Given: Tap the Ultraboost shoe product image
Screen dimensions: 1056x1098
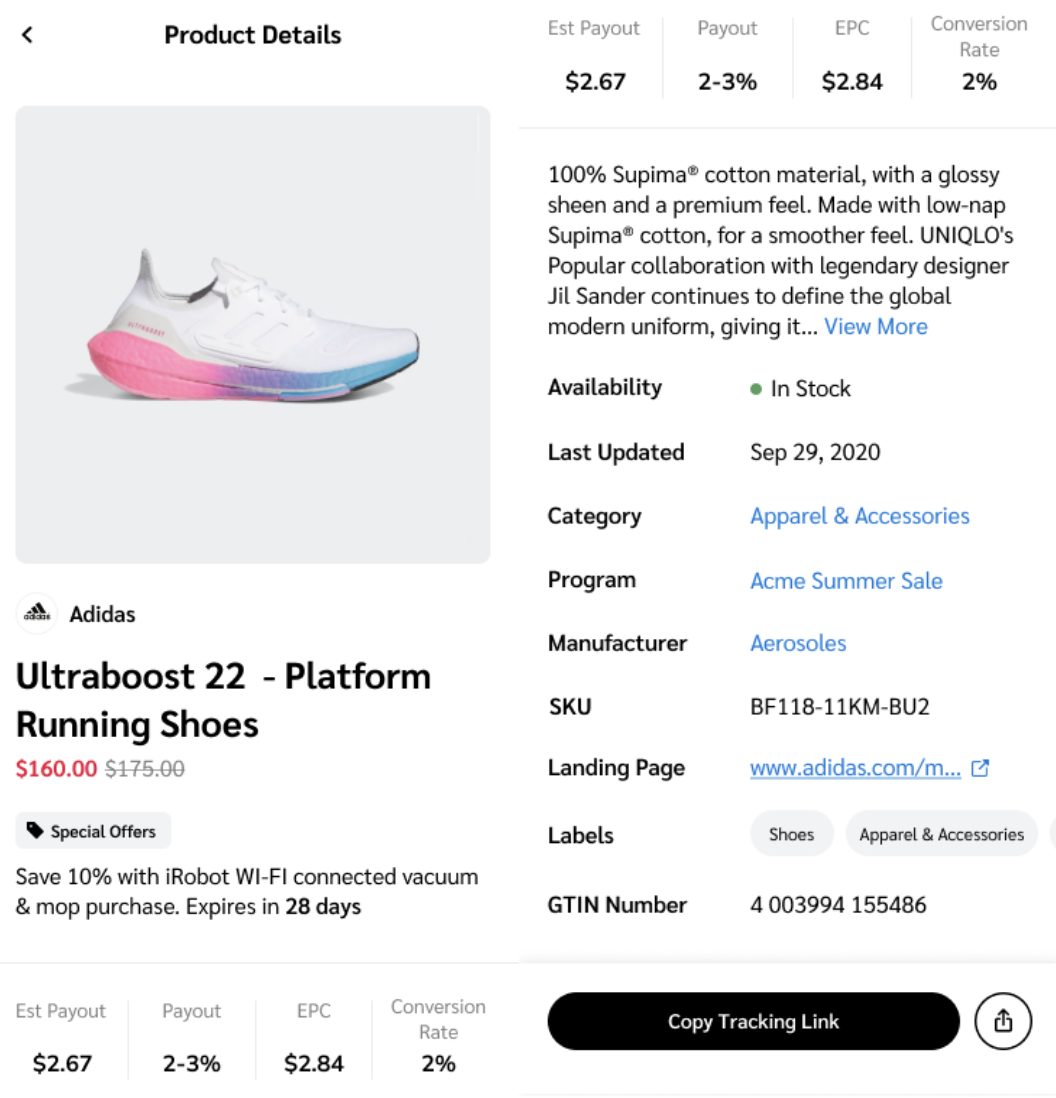Looking at the screenshot, I should click(252, 334).
